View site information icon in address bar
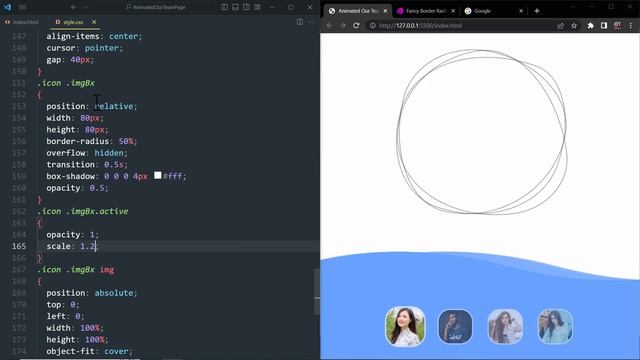The height and width of the screenshot is (360, 640). (x=372, y=25)
